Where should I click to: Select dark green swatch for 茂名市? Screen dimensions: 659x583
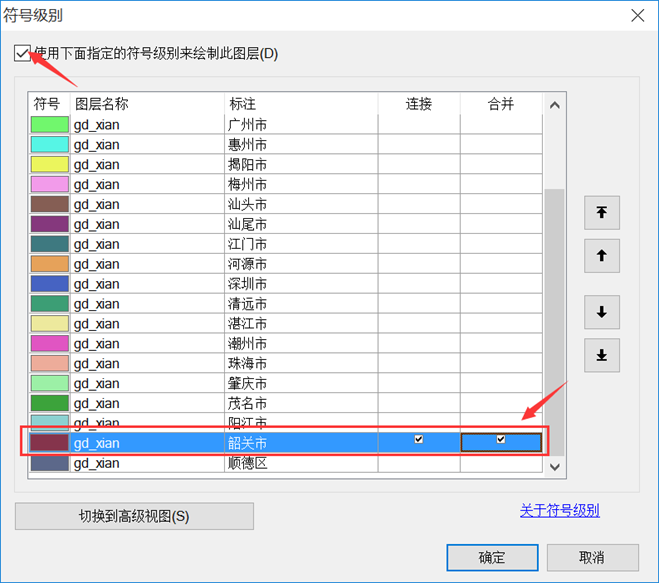[x=50, y=403]
